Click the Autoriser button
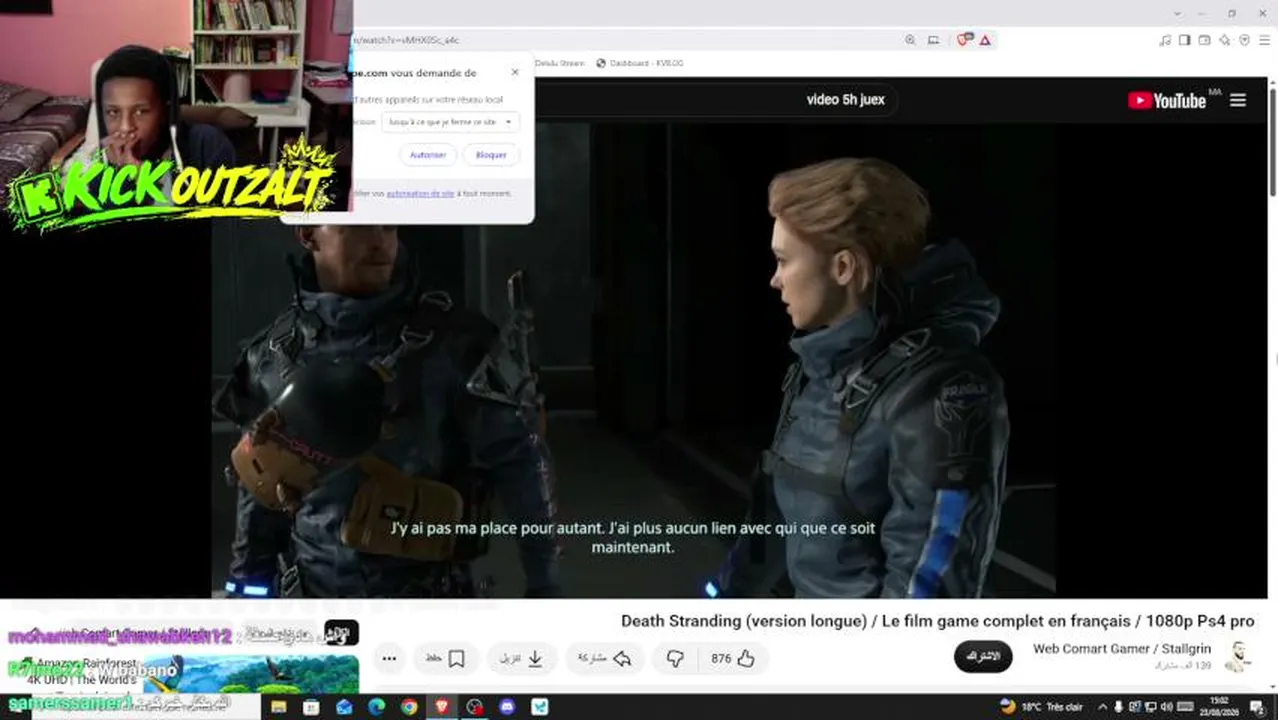Image resolution: width=1278 pixels, height=720 pixels. [428, 155]
